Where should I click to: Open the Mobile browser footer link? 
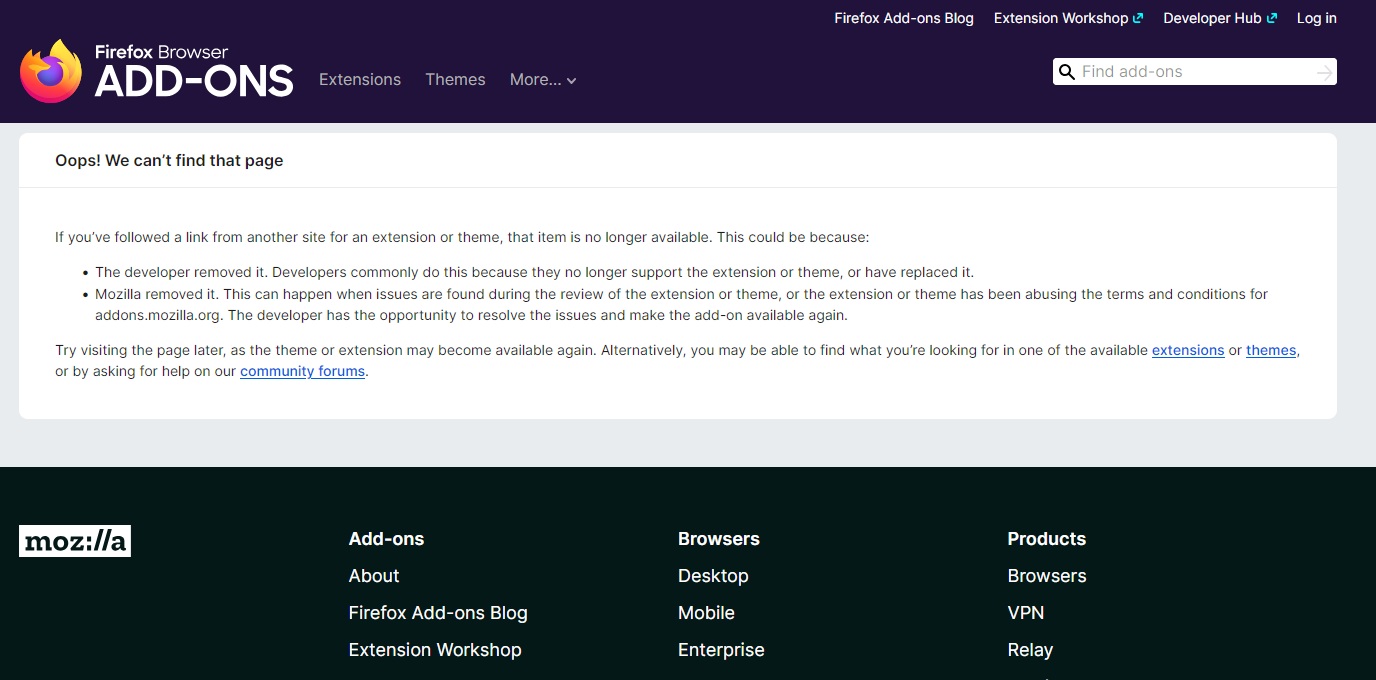[x=706, y=613]
